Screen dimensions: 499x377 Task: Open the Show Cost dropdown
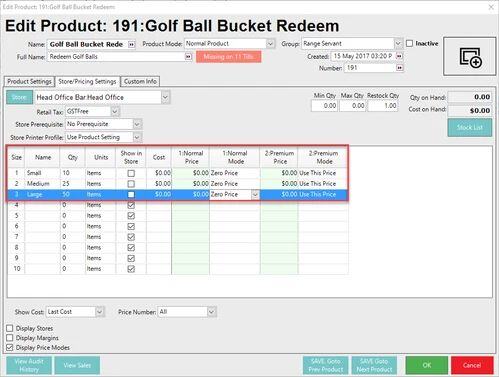click(x=99, y=312)
